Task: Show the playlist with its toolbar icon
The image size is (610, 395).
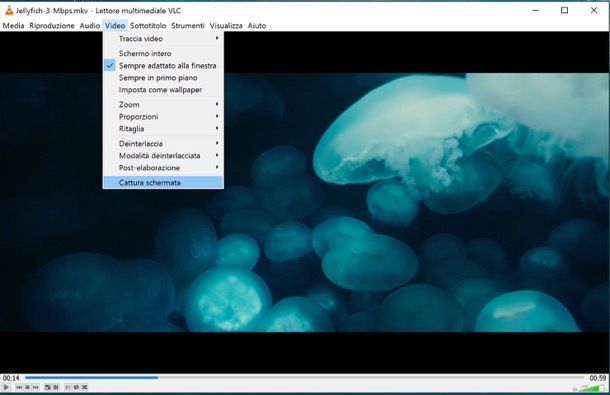Action: pyautogui.click(x=68, y=387)
